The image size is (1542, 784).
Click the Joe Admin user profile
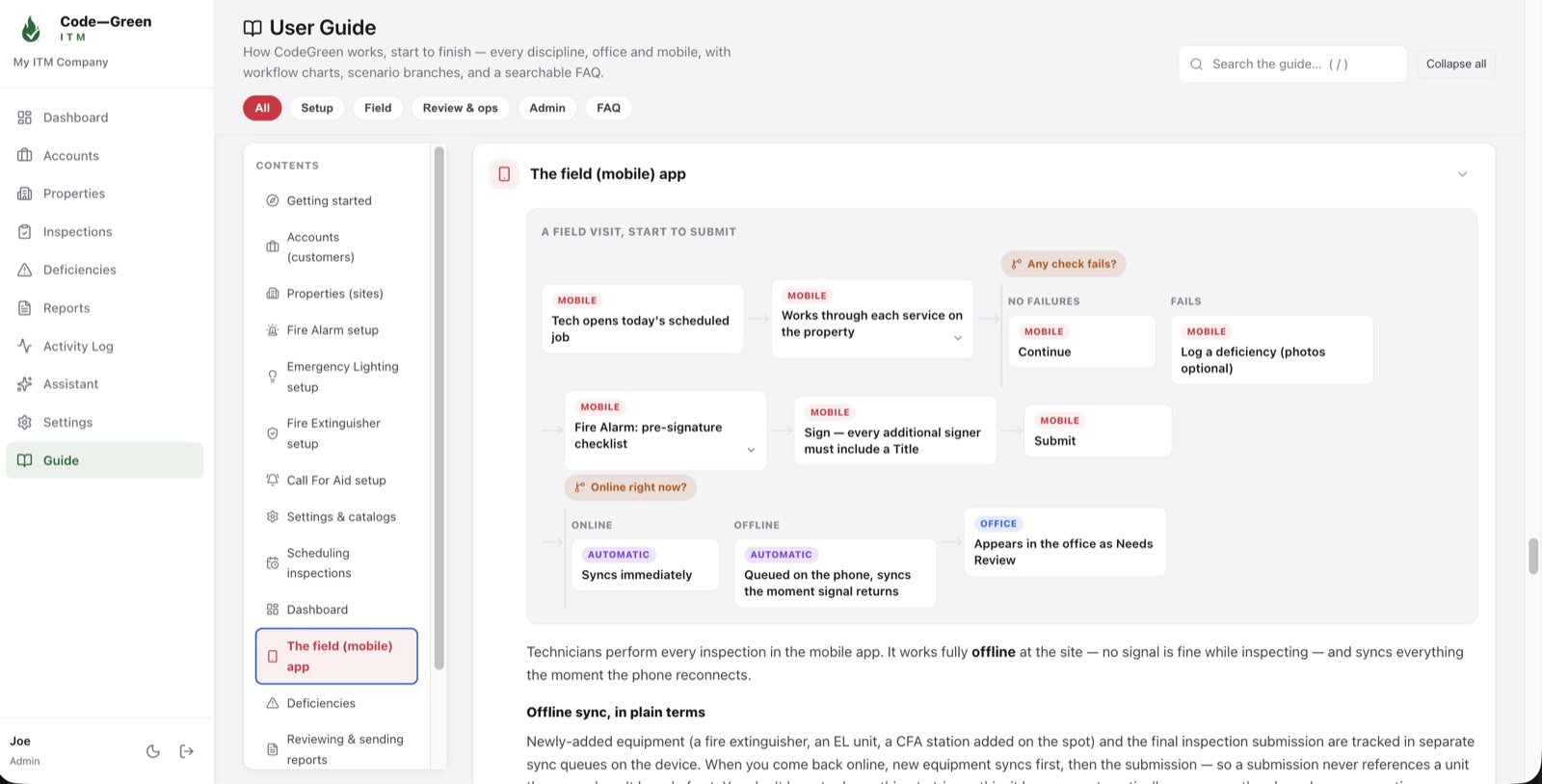click(26, 750)
